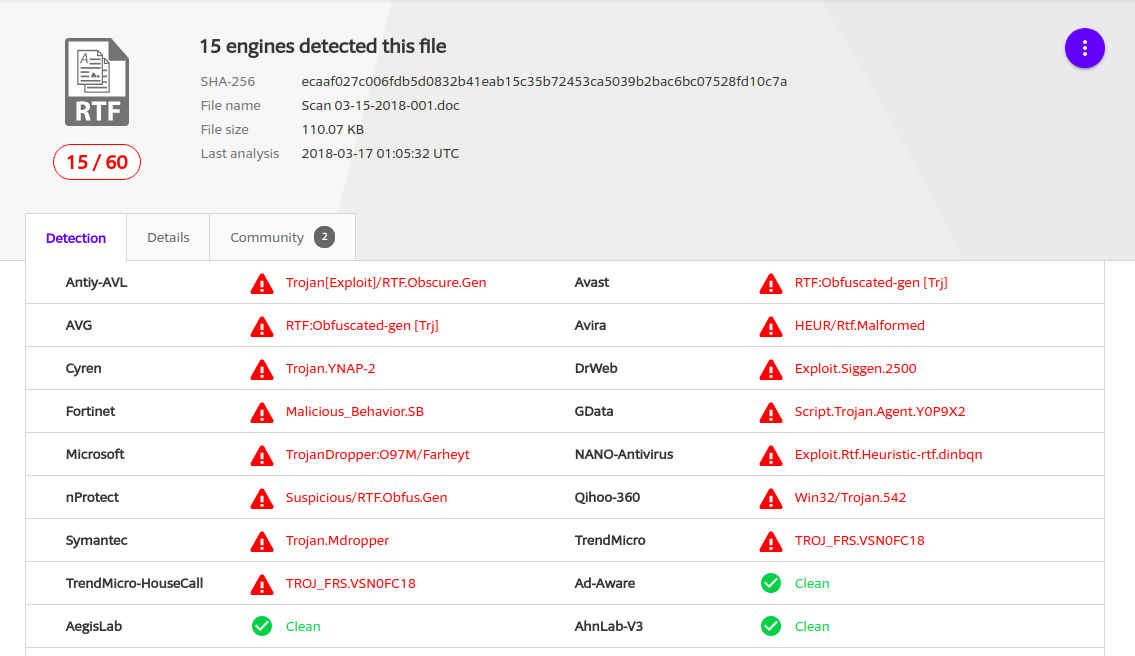The image size is (1135, 656).
Task: Click the DrWeb engine name
Action: [x=596, y=368]
